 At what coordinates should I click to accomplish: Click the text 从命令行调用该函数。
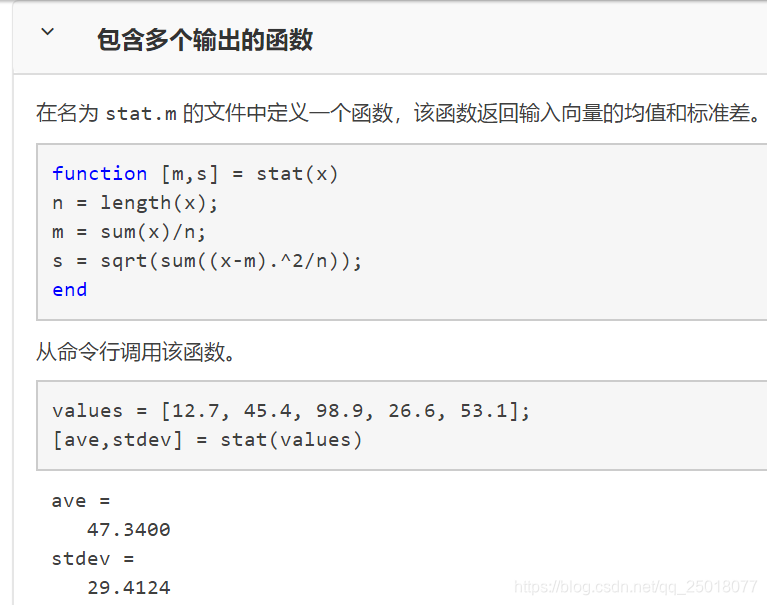pos(135,352)
